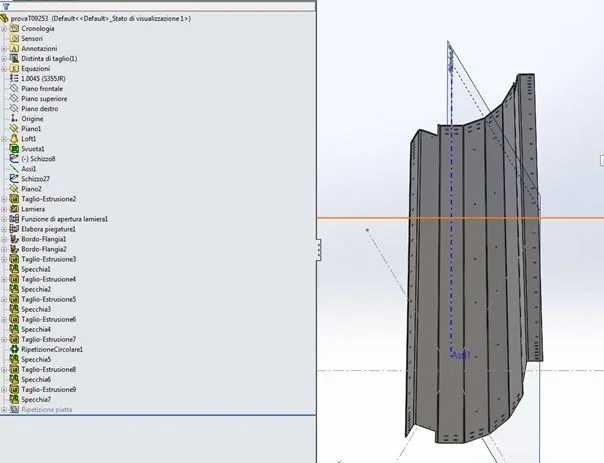Expand the Distinta di taglio(1) folder
The width and height of the screenshot is (604, 463).
coord(4,59)
